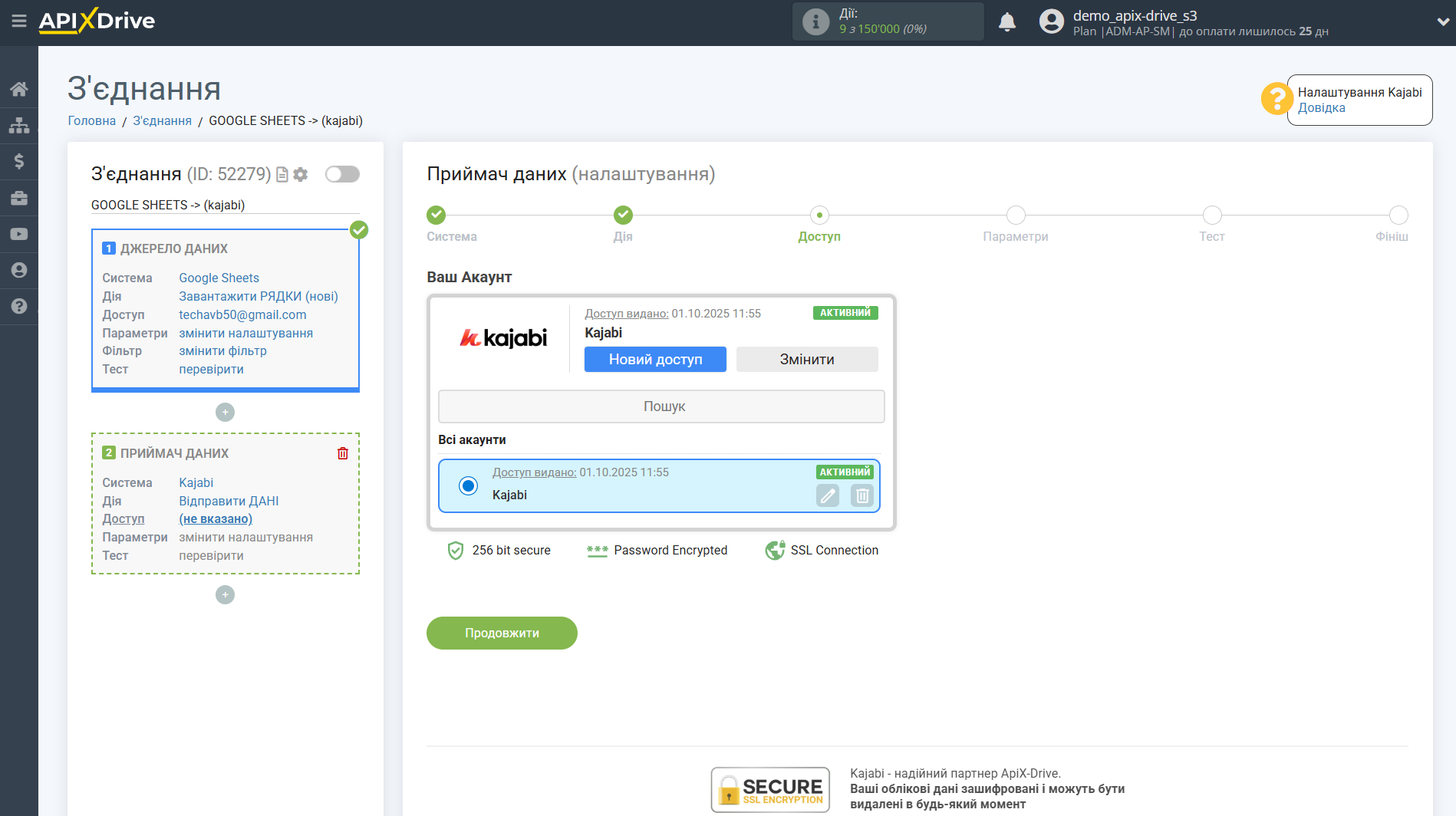Open the Довідка help link
This screenshot has height=816, width=1456.
[x=1321, y=108]
